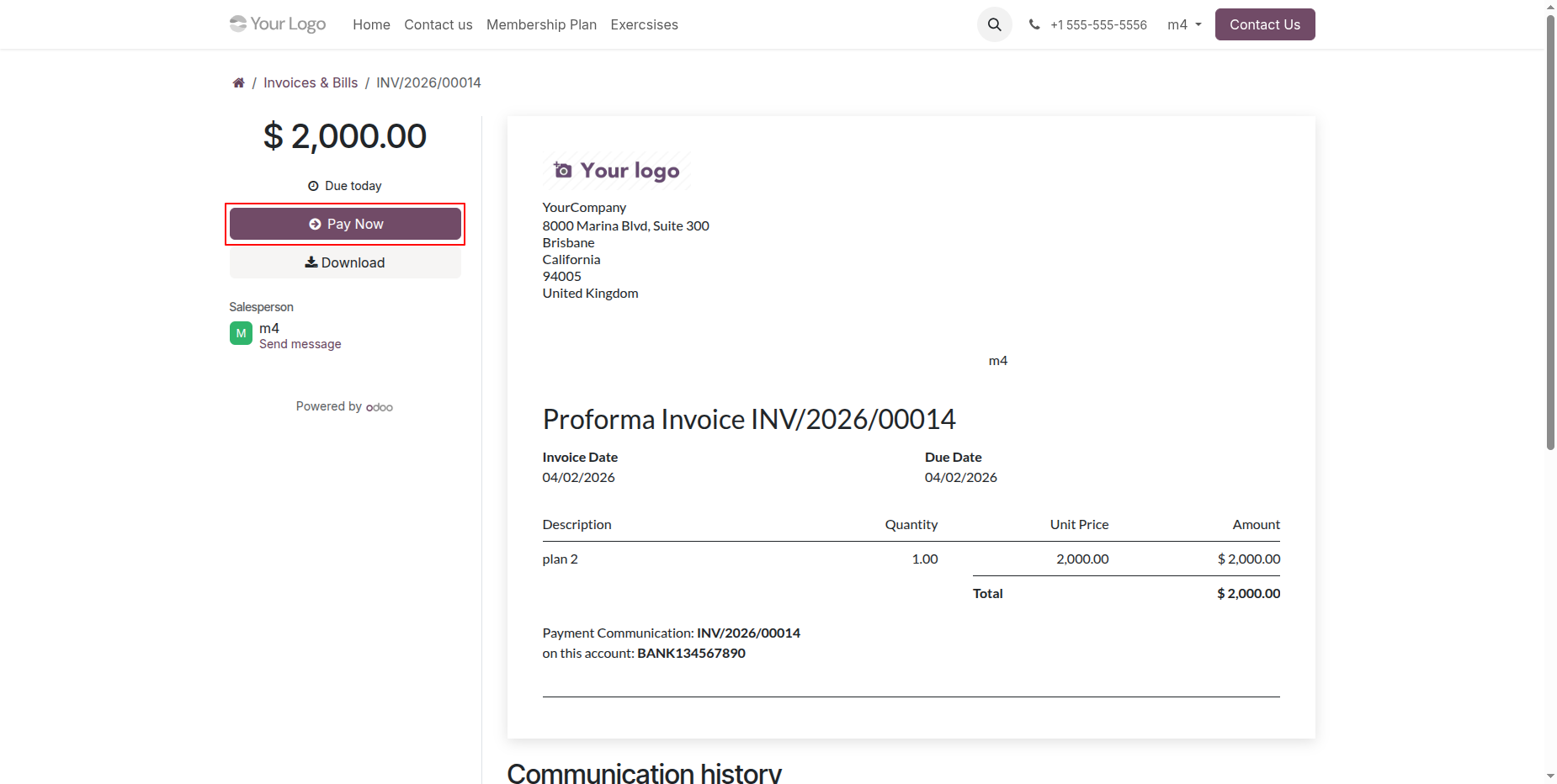Click the quantity 1.00 cell
Image resolution: width=1557 pixels, height=784 pixels.
pyautogui.click(x=925, y=559)
